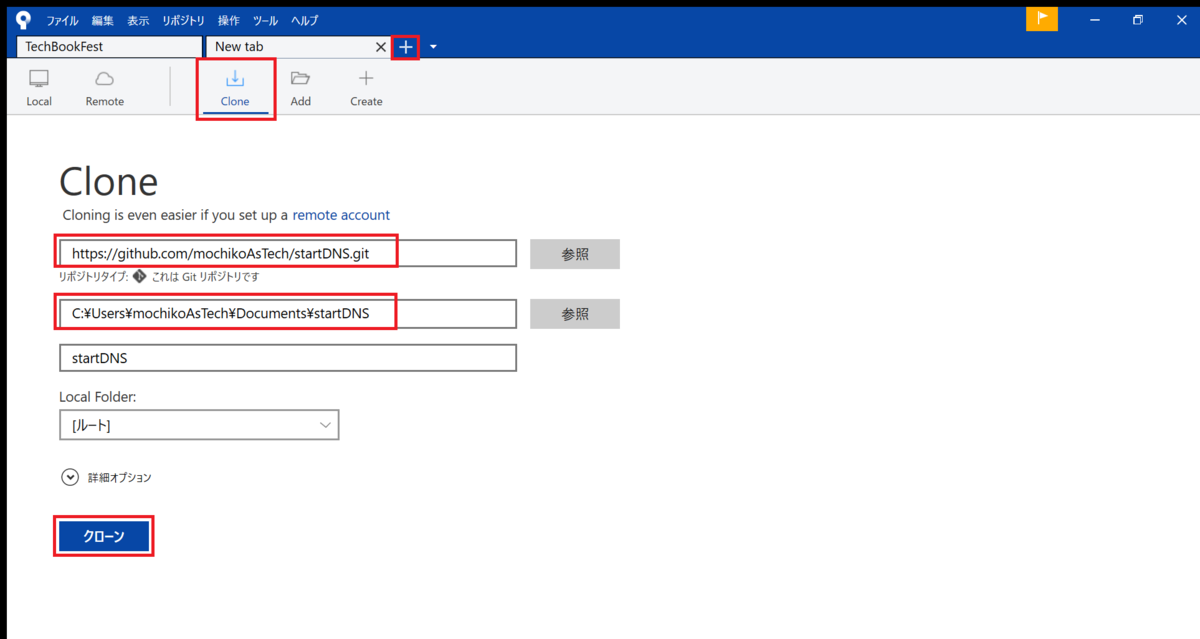Screen dimensions: 1200x639
Task: Open the 操作 menu
Action: pyautogui.click(x=228, y=20)
